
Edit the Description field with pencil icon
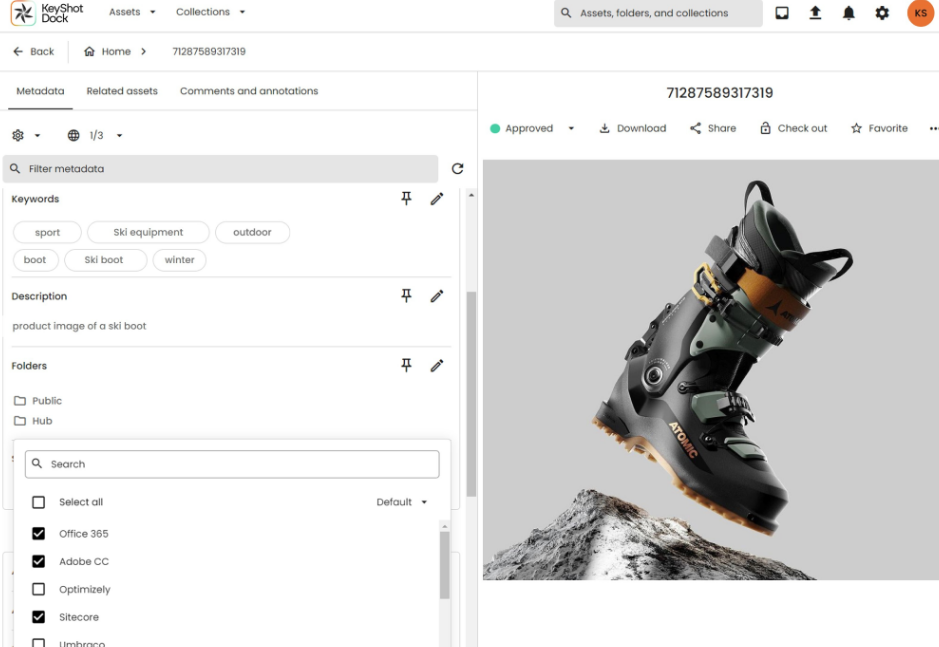click(437, 296)
